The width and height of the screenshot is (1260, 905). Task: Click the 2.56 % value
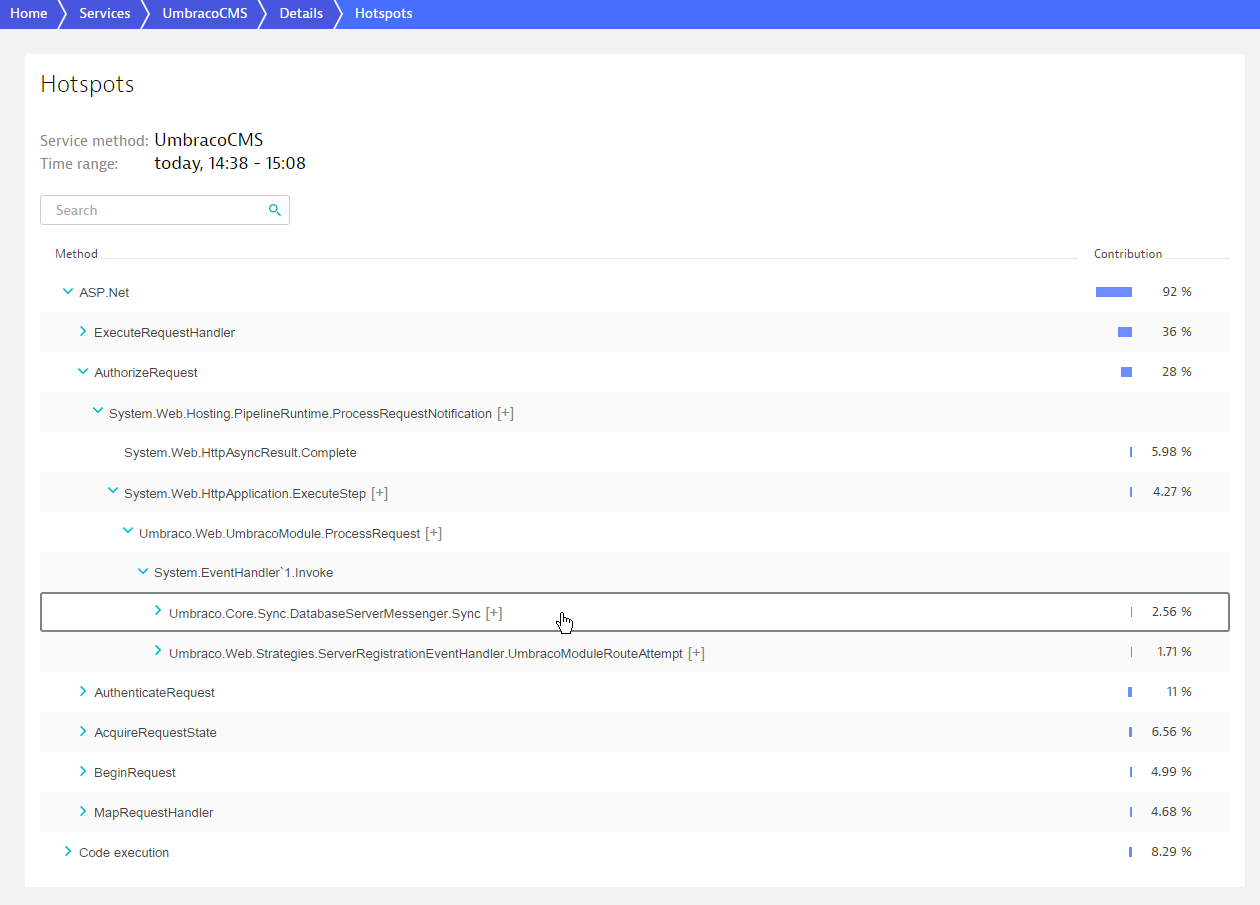(x=1171, y=612)
